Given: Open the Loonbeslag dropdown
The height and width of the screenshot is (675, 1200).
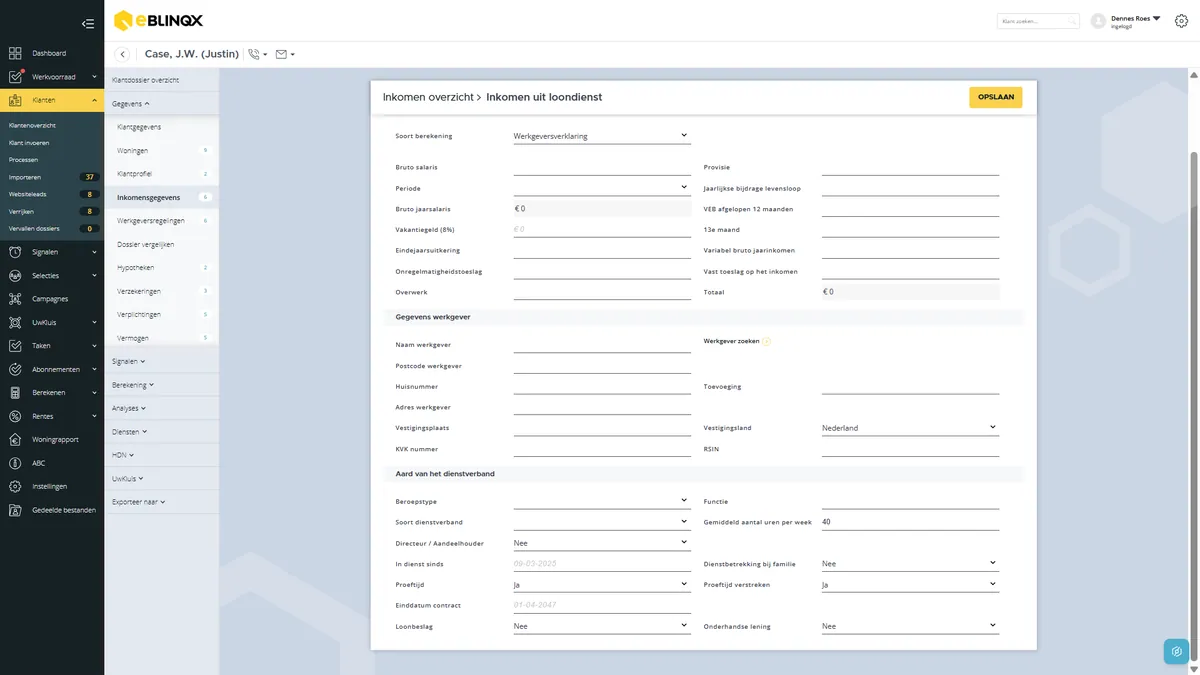Looking at the screenshot, I should tap(601, 626).
